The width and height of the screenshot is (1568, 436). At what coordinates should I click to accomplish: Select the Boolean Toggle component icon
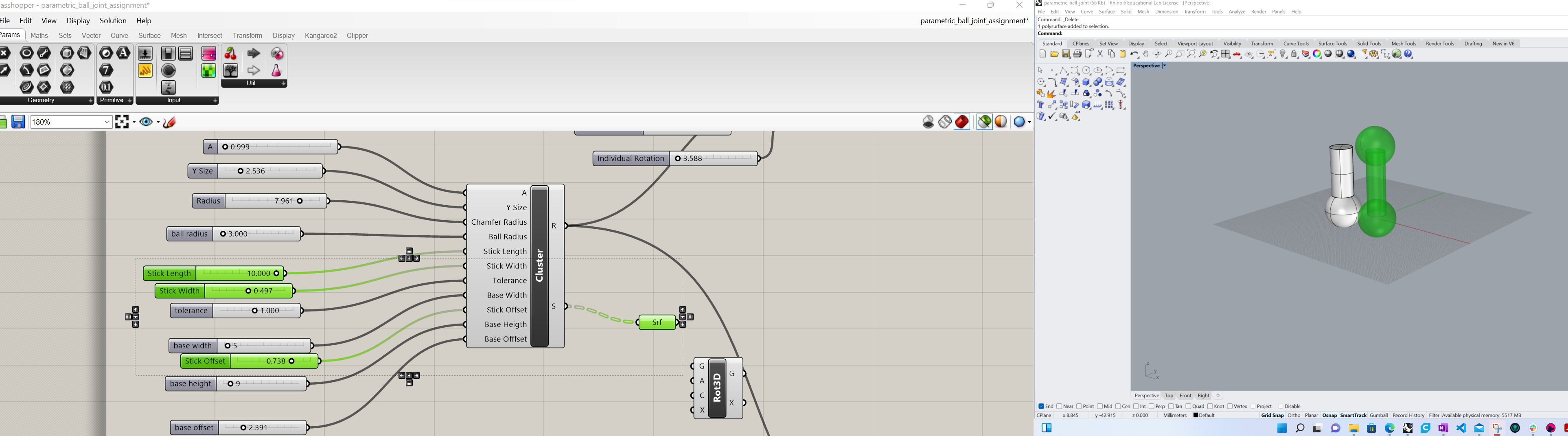pyautogui.click(x=169, y=54)
